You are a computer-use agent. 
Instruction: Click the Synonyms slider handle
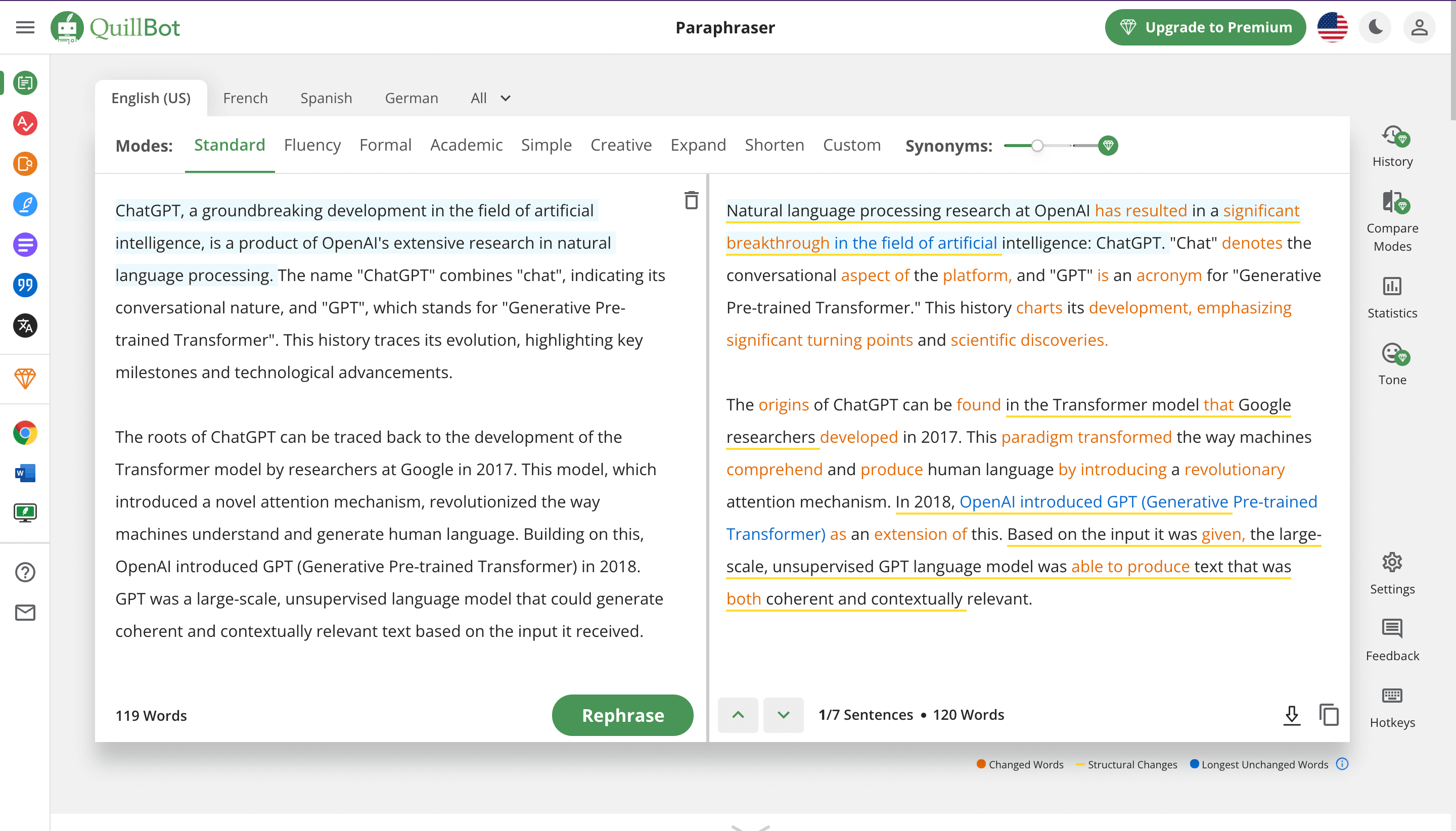coord(1037,146)
